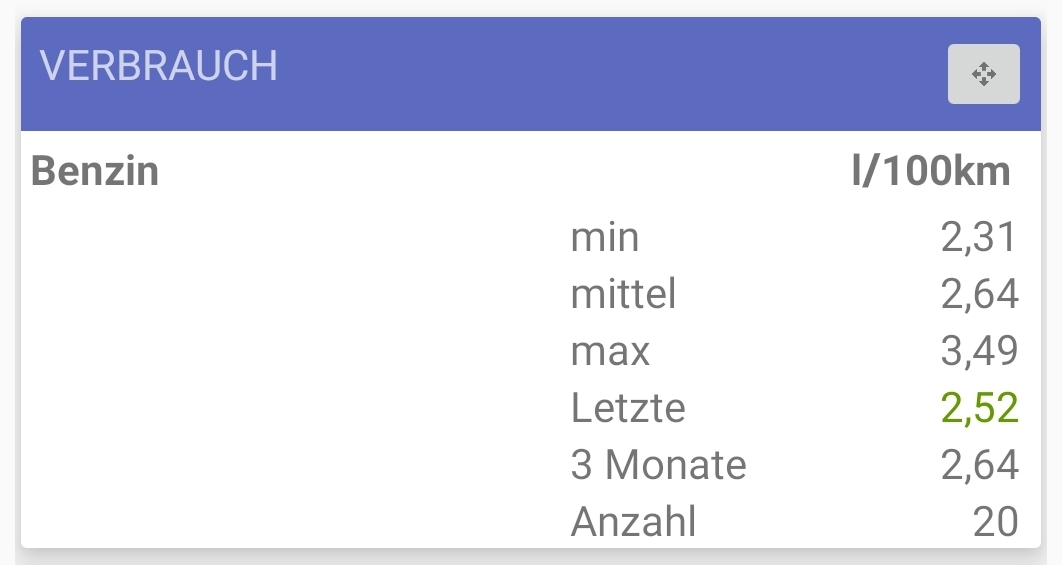Click the maximum value 3,49
The height and width of the screenshot is (565, 1062).
[978, 351]
